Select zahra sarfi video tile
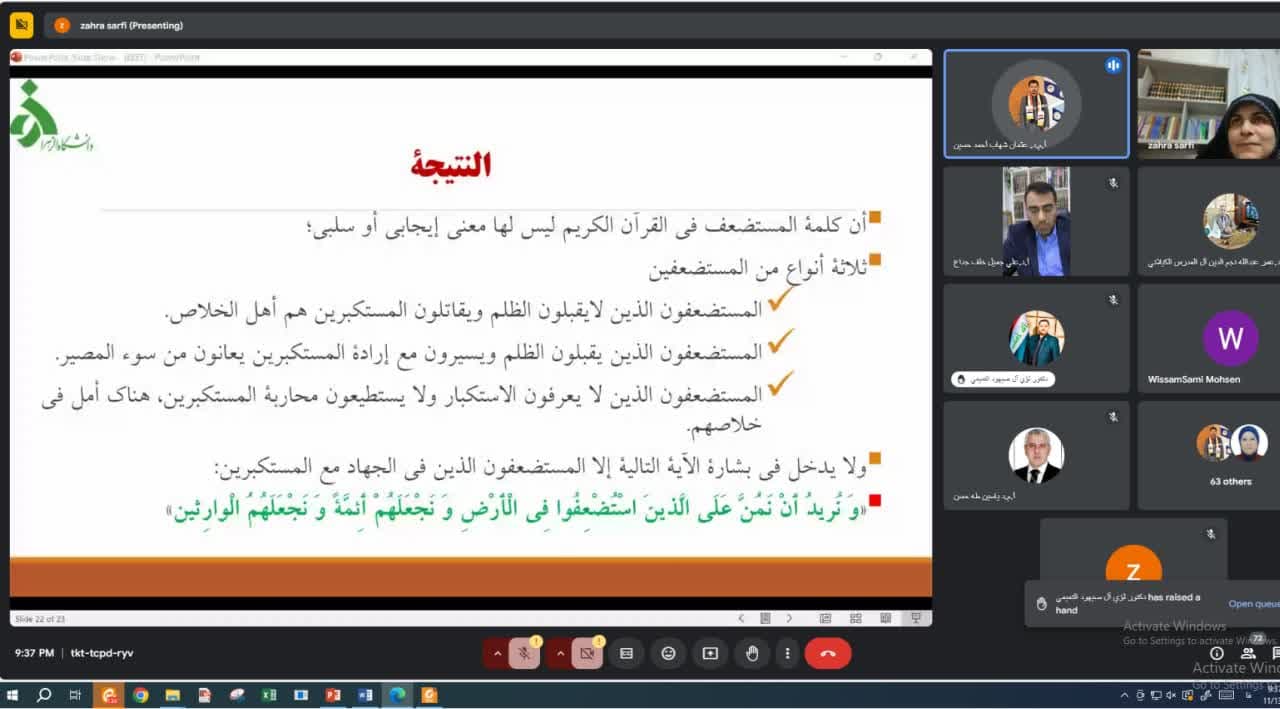This screenshot has height=709, width=1280. 1208,104
